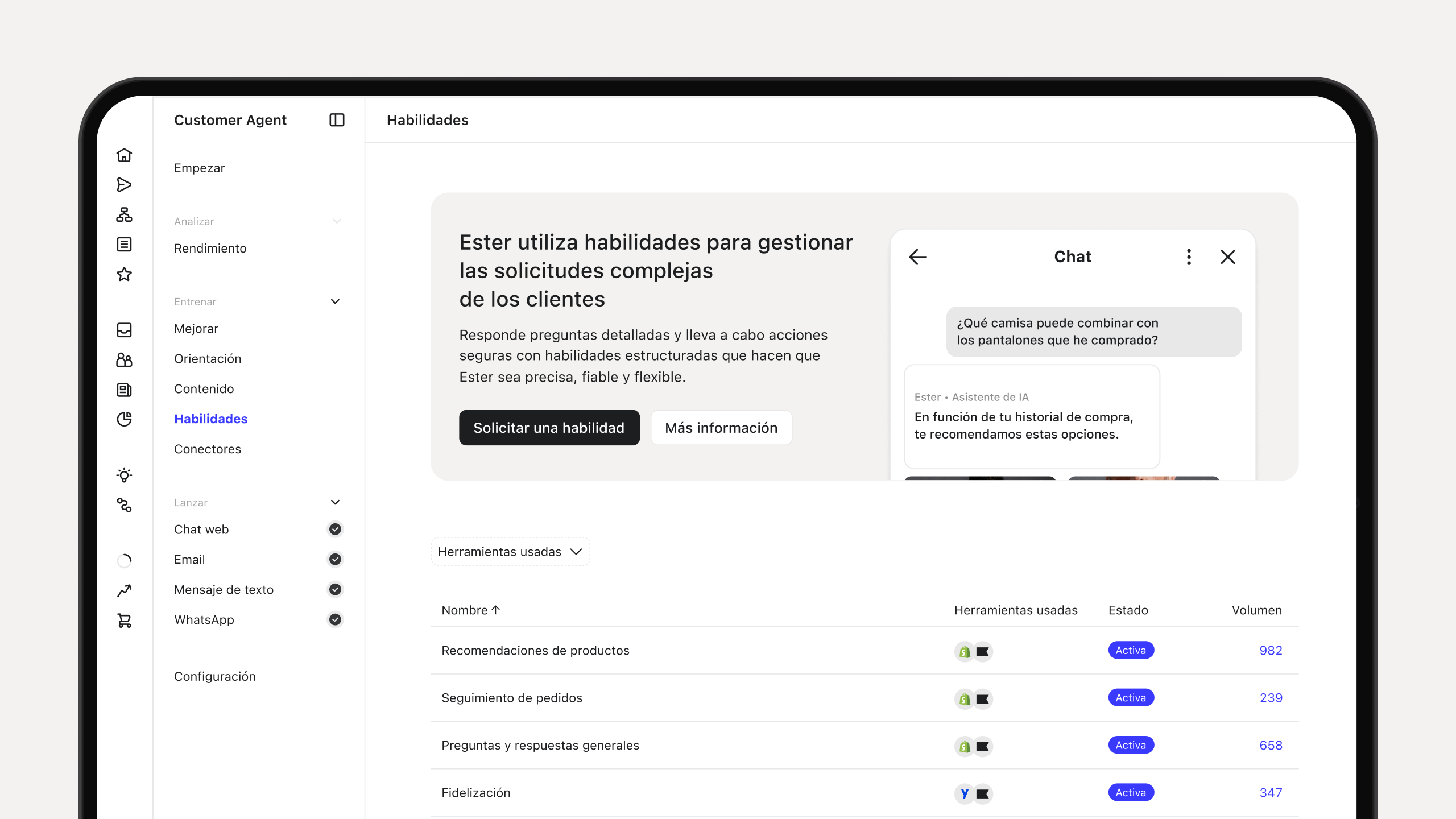Viewport: 1456px width, 819px height.
Task: Click the Volumen column header
Action: click(x=1257, y=610)
